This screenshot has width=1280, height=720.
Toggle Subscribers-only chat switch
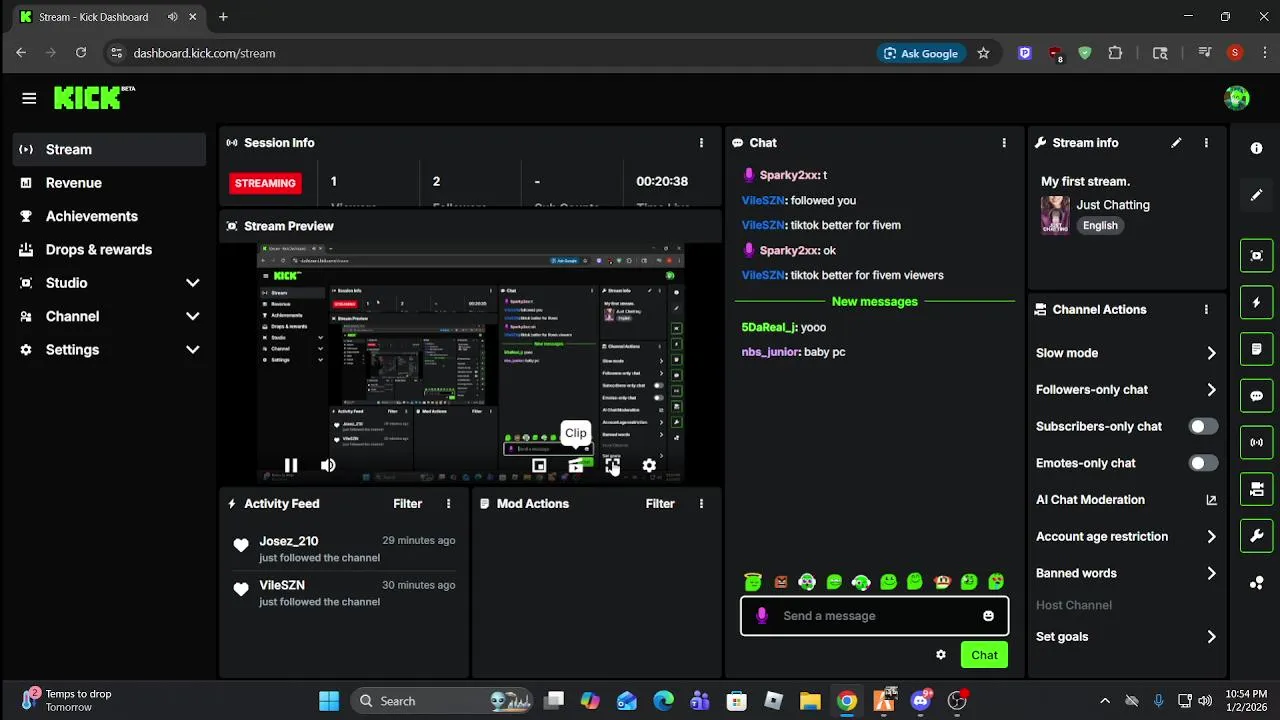[x=1203, y=426]
